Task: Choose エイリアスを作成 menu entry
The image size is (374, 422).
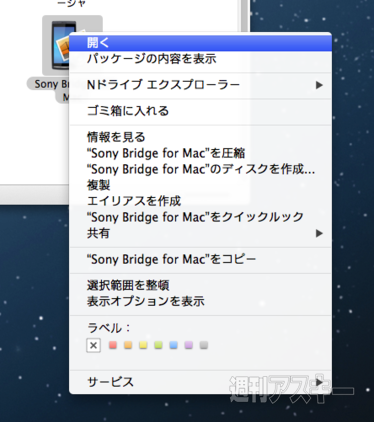Action: 200,201
